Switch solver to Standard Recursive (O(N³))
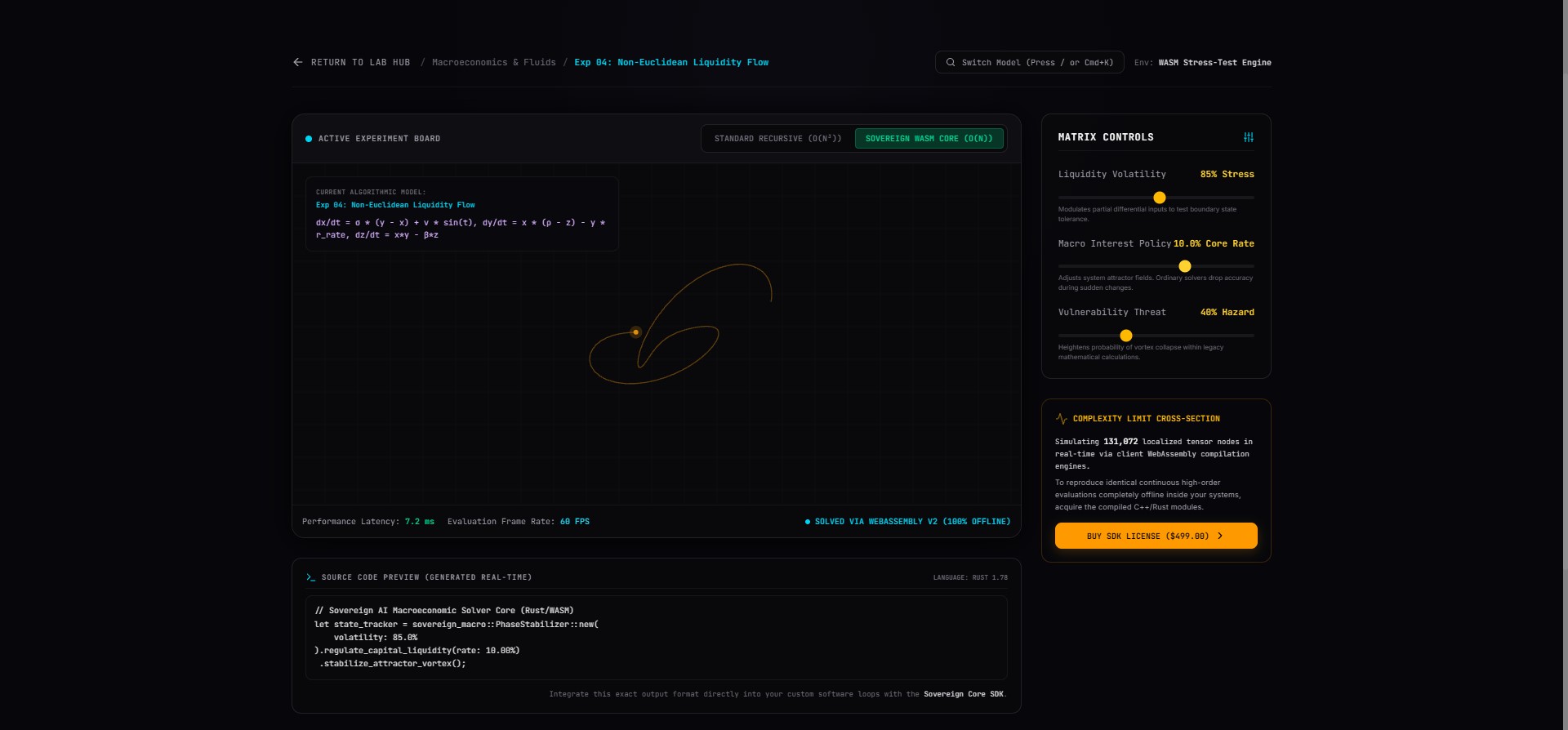 (777, 139)
